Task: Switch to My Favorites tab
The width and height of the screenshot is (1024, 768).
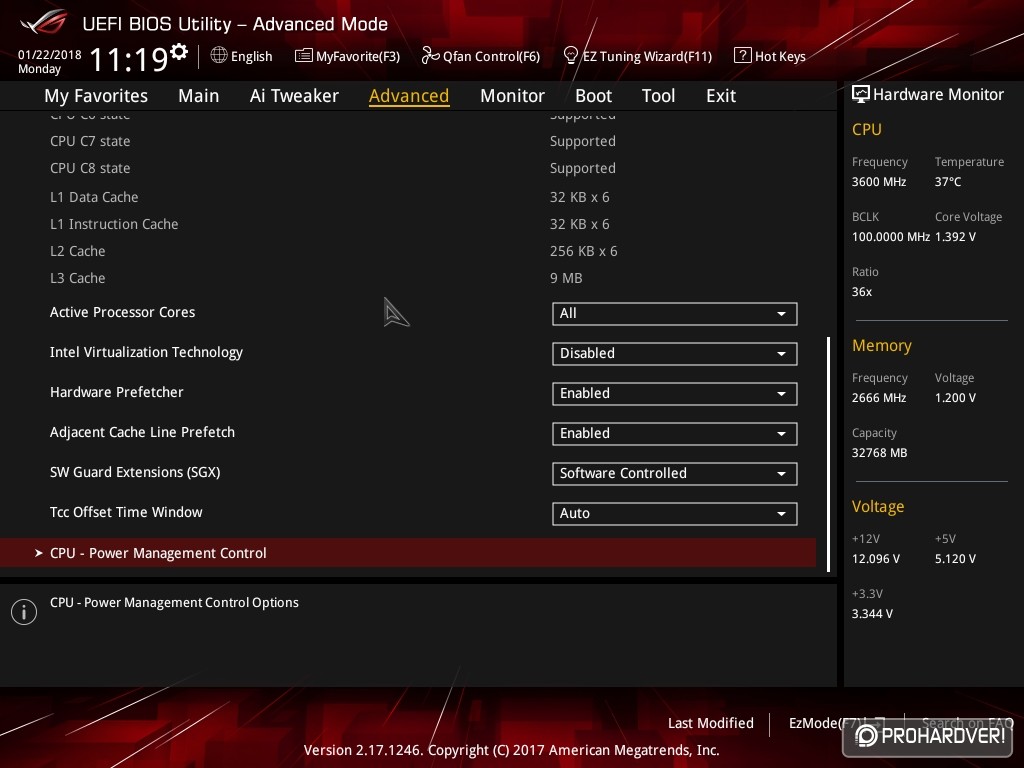Action: [x=96, y=96]
